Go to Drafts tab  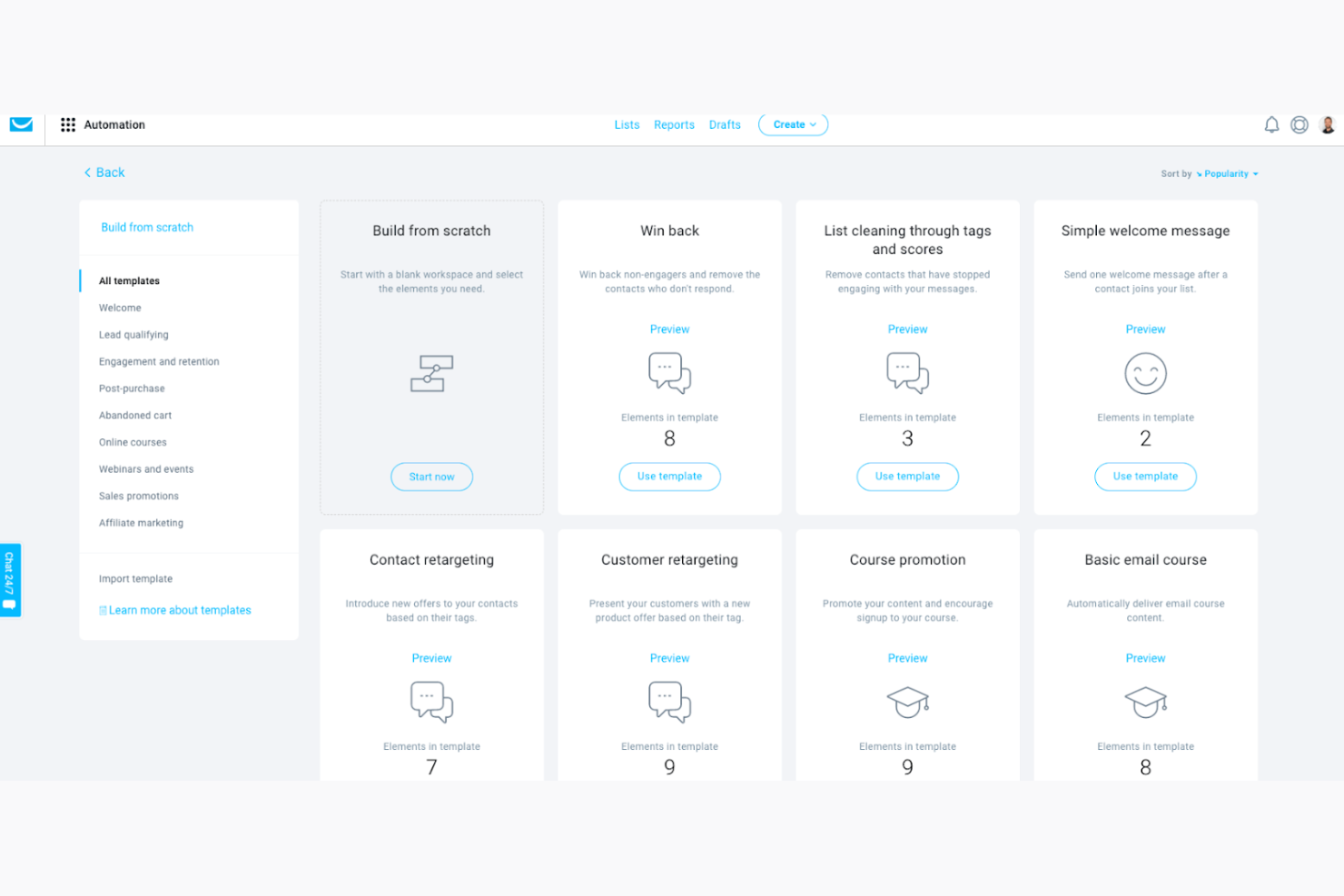click(725, 125)
